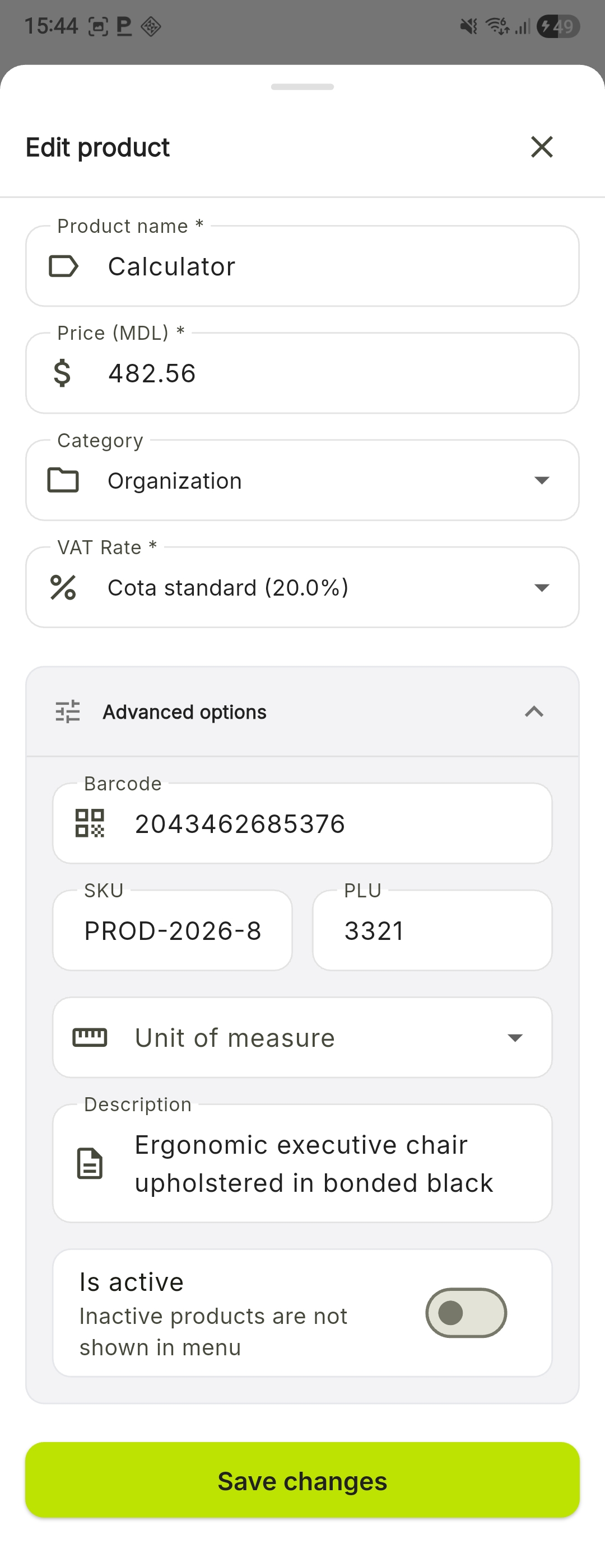Viewport: 605px width, 1568px height.
Task: Open the Category dropdown arrow
Action: pyautogui.click(x=542, y=480)
